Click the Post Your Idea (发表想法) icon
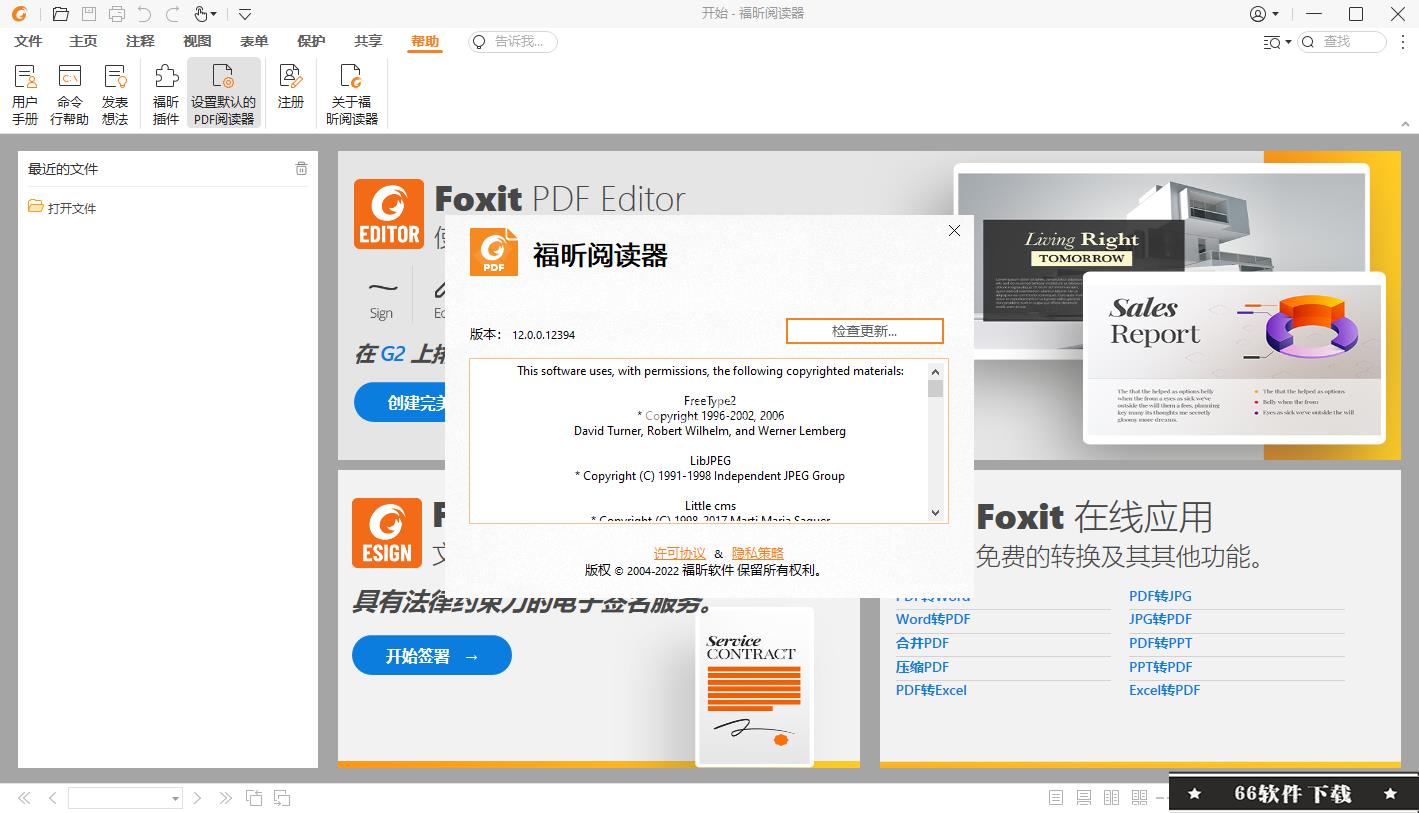This screenshot has width=1419, height=813. 115,93
